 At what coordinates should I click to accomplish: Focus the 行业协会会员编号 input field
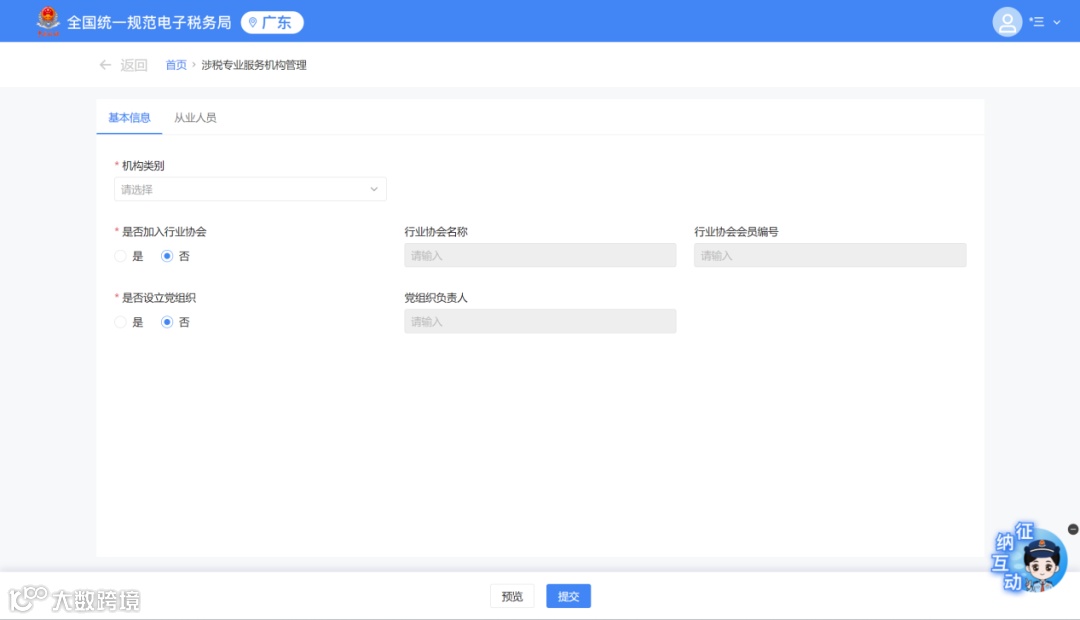point(830,255)
